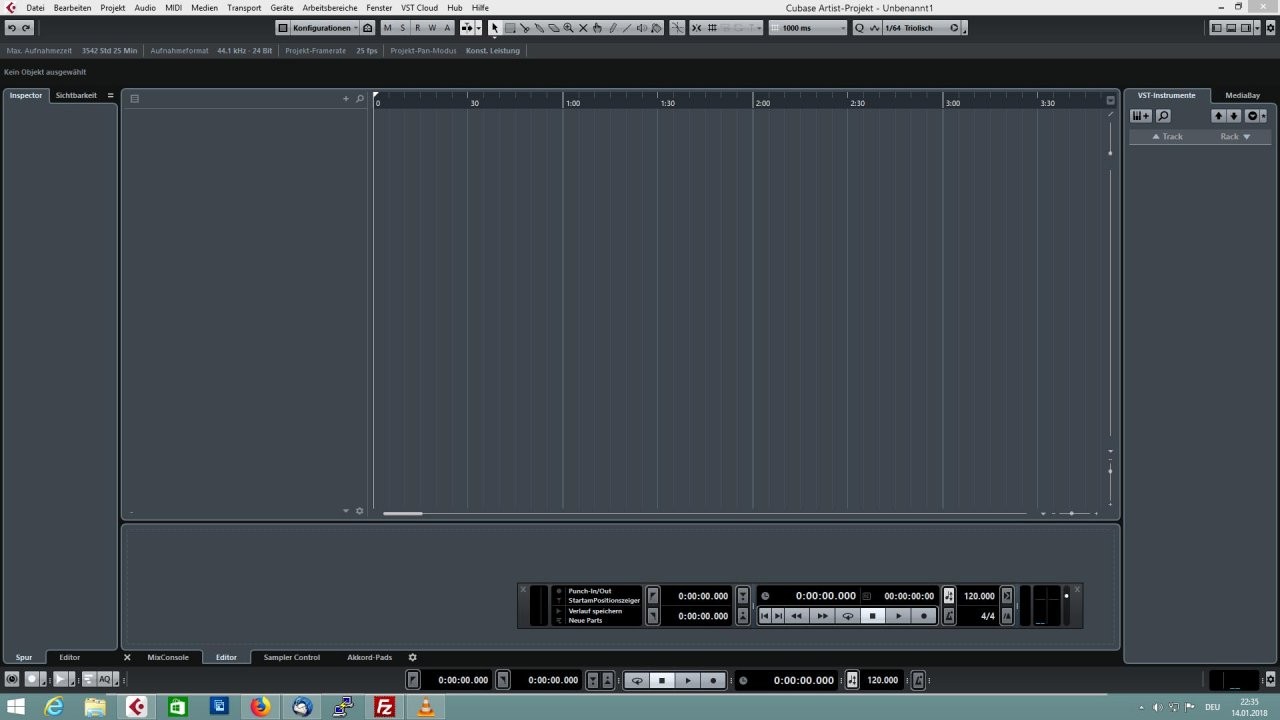The image size is (1280, 720).
Task: Select the Zoom magnifier tool
Action: coord(568,28)
